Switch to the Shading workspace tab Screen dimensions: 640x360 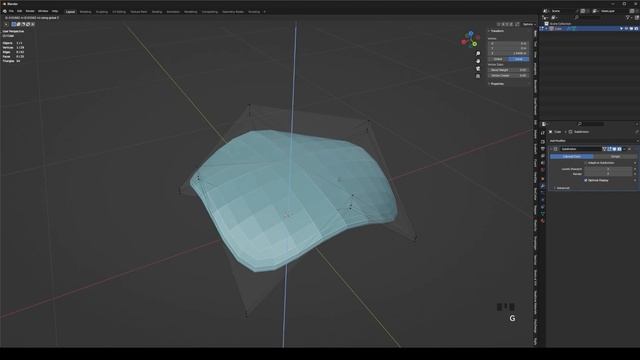tap(157, 12)
